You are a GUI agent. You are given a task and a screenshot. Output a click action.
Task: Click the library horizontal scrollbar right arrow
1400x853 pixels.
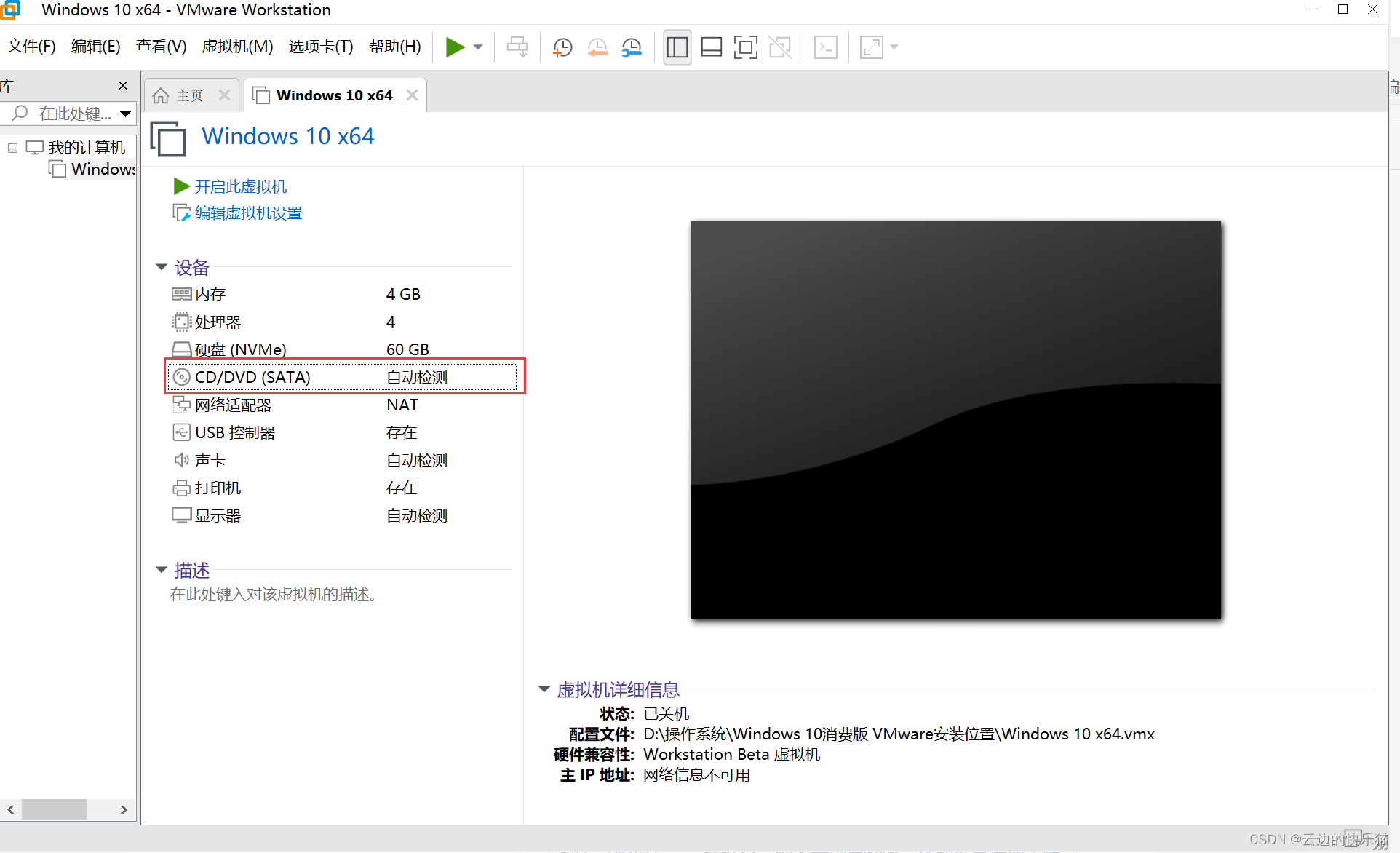[124, 809]
